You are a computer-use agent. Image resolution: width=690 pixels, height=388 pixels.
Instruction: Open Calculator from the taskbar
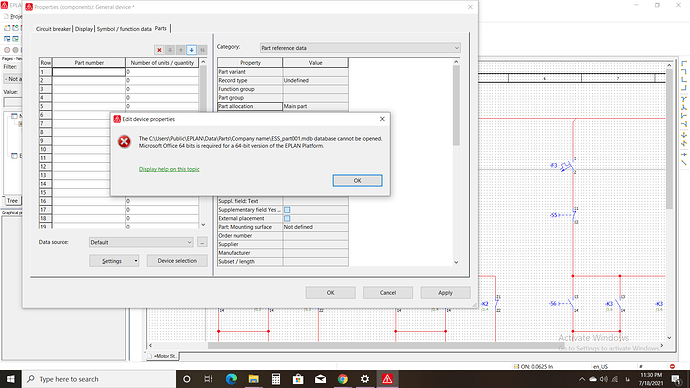[276, 379]
